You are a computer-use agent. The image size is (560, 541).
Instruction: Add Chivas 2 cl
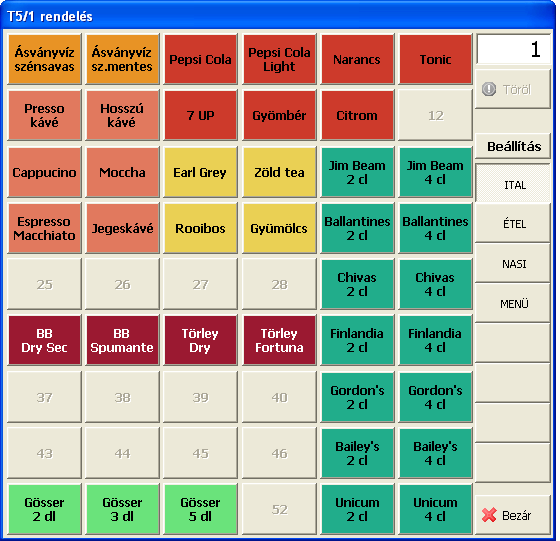pos(357,284)
